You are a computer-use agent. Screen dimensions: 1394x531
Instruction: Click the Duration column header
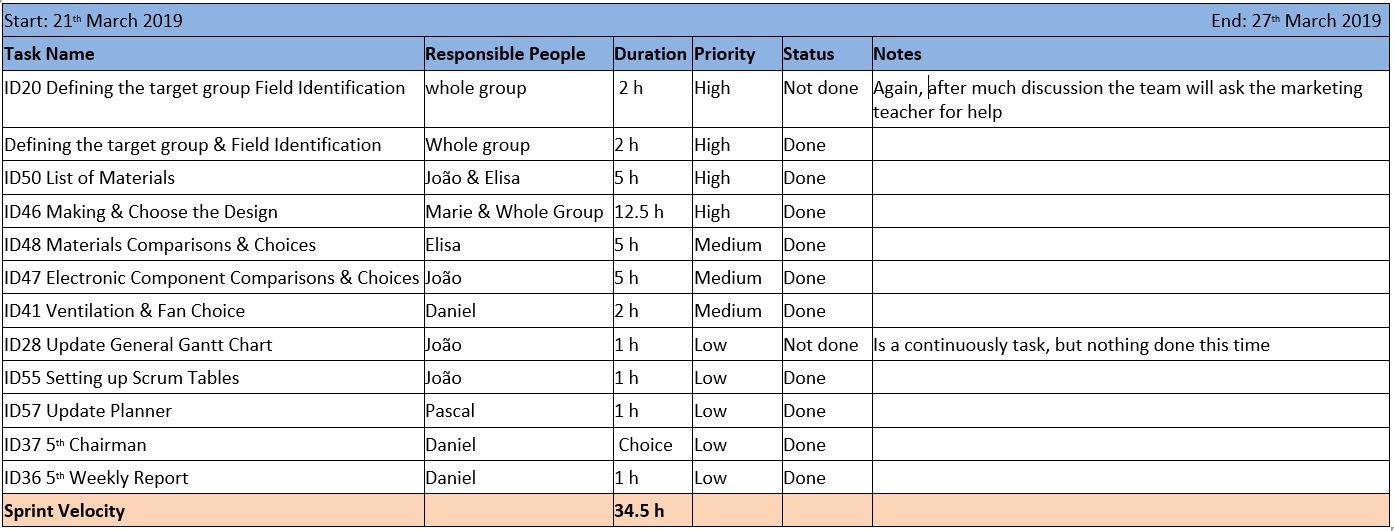(x=650, y=54)
